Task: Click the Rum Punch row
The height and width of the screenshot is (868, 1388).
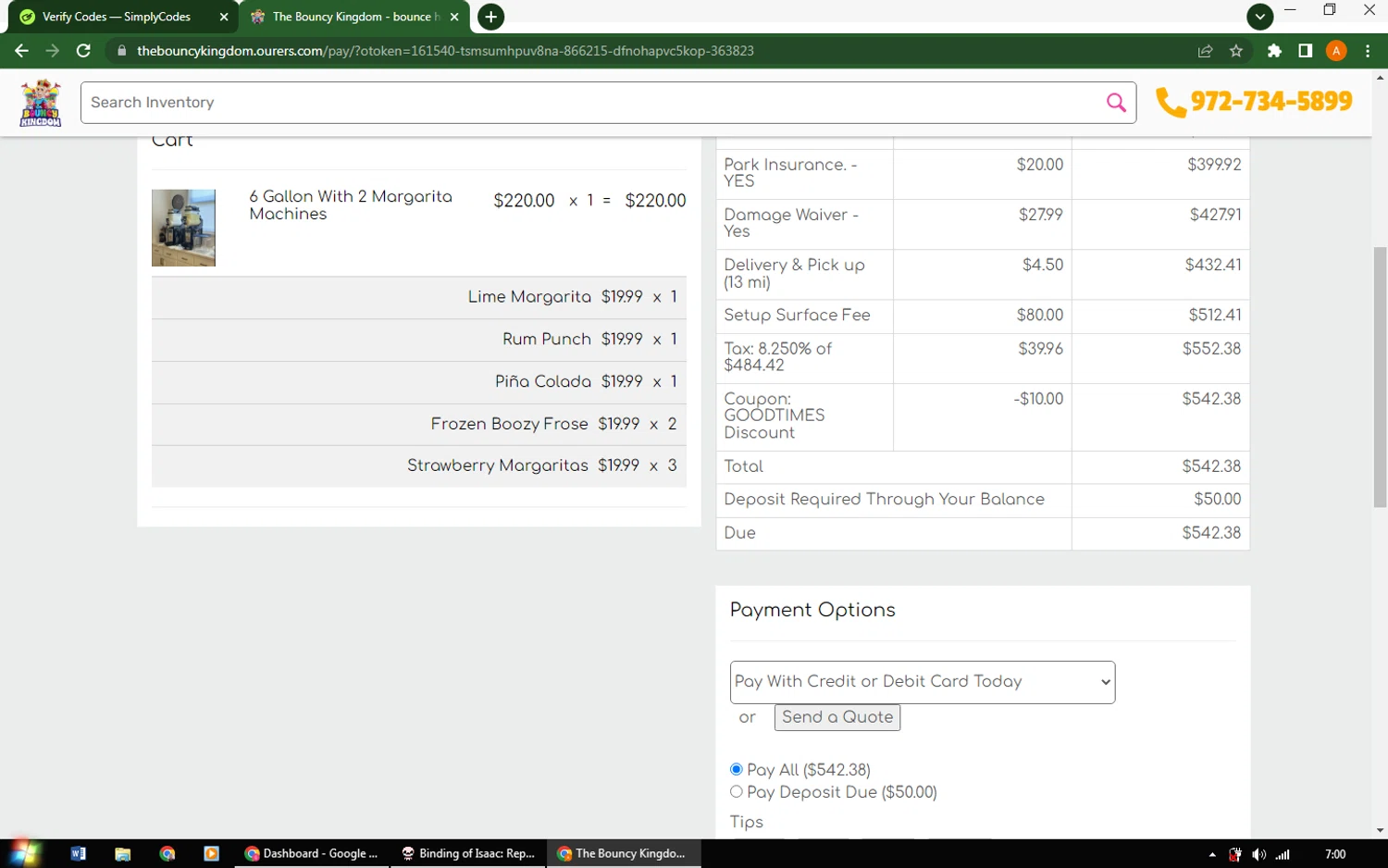Action: tap(419, 340)
